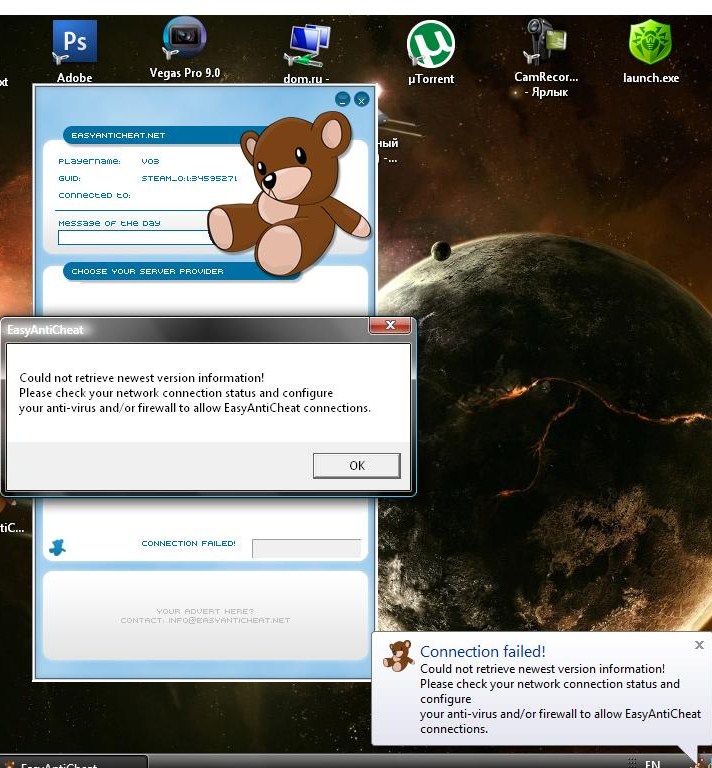Run the launch.exe desktop icon

pyautogui.click(x=651, y=49)
